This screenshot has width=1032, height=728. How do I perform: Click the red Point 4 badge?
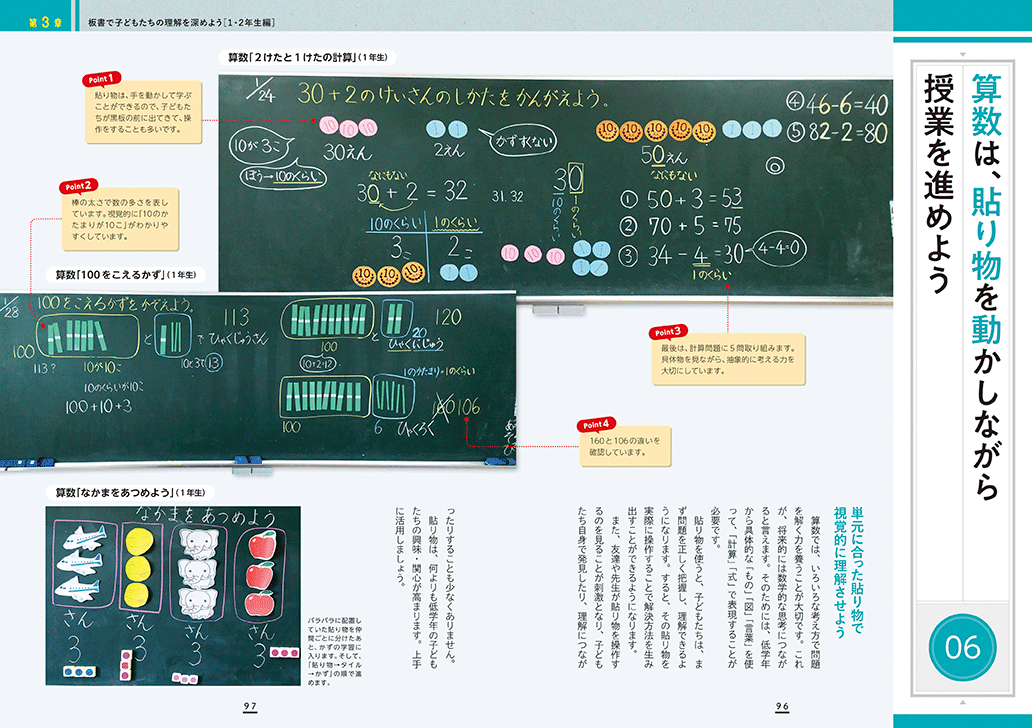point(596,425)
